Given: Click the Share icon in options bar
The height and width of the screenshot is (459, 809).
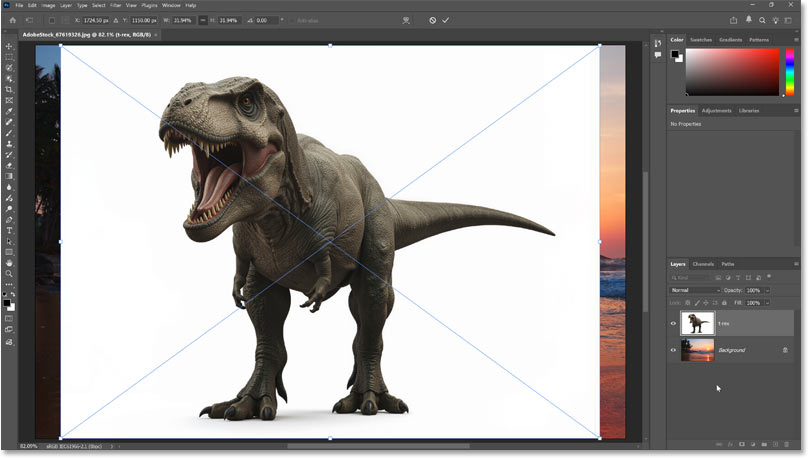Looking at the screenshot, I should pyautogui.click(x=735, y=20).
